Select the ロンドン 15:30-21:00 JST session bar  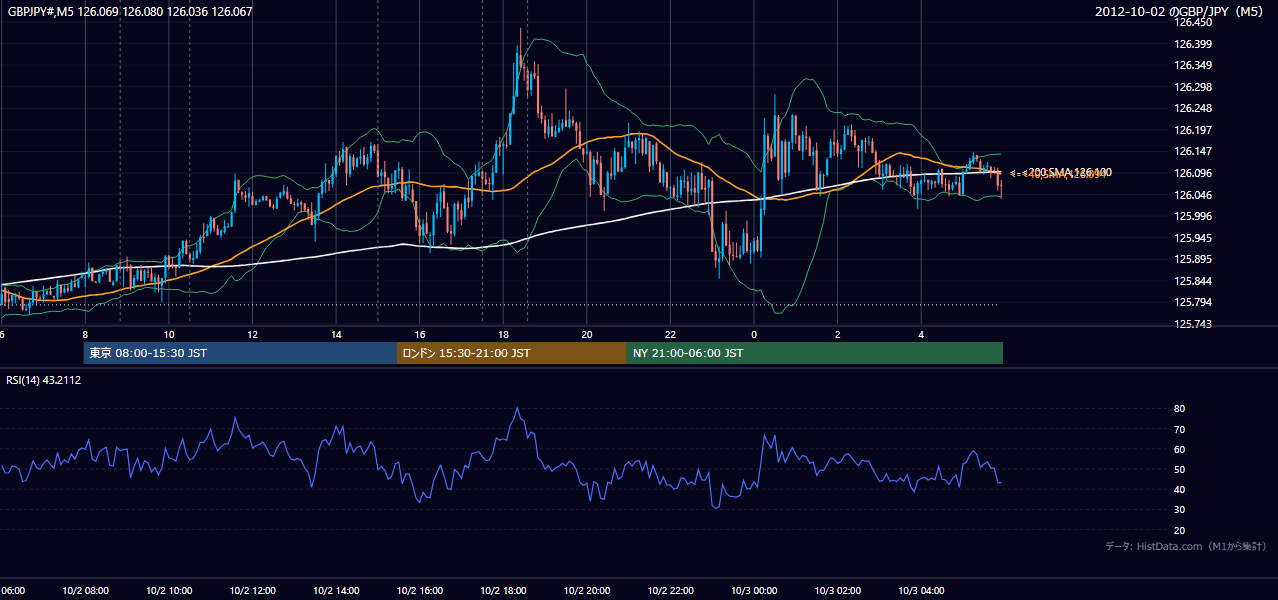pyautogui.click(x=512, y=353)
